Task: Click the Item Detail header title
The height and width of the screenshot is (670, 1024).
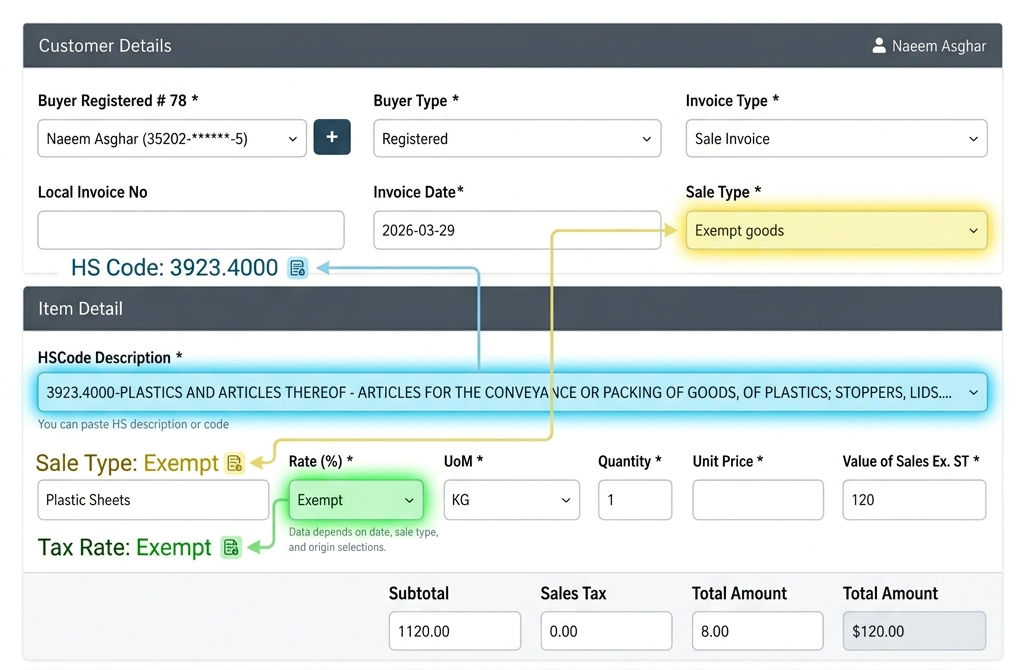Action: 80,309
